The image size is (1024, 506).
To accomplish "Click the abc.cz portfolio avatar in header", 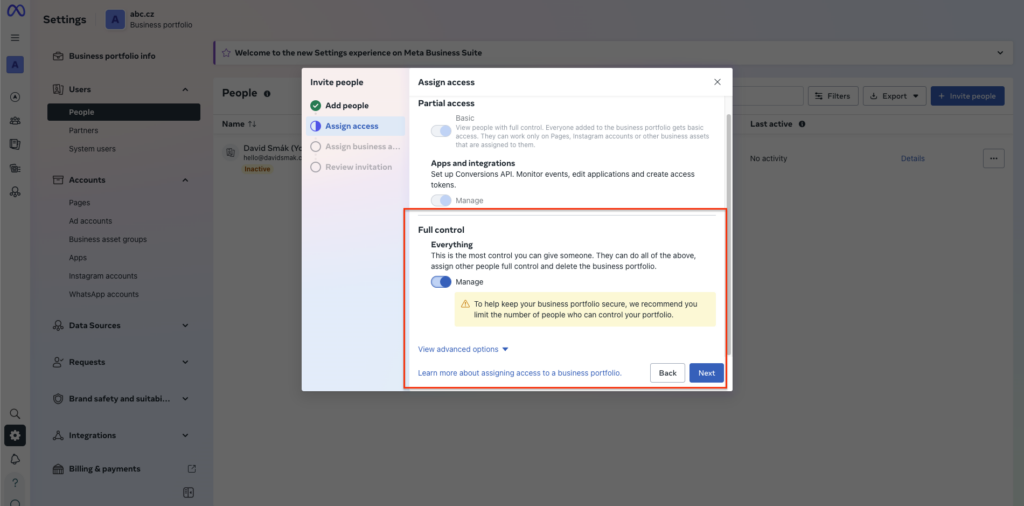I will (115, 20).
